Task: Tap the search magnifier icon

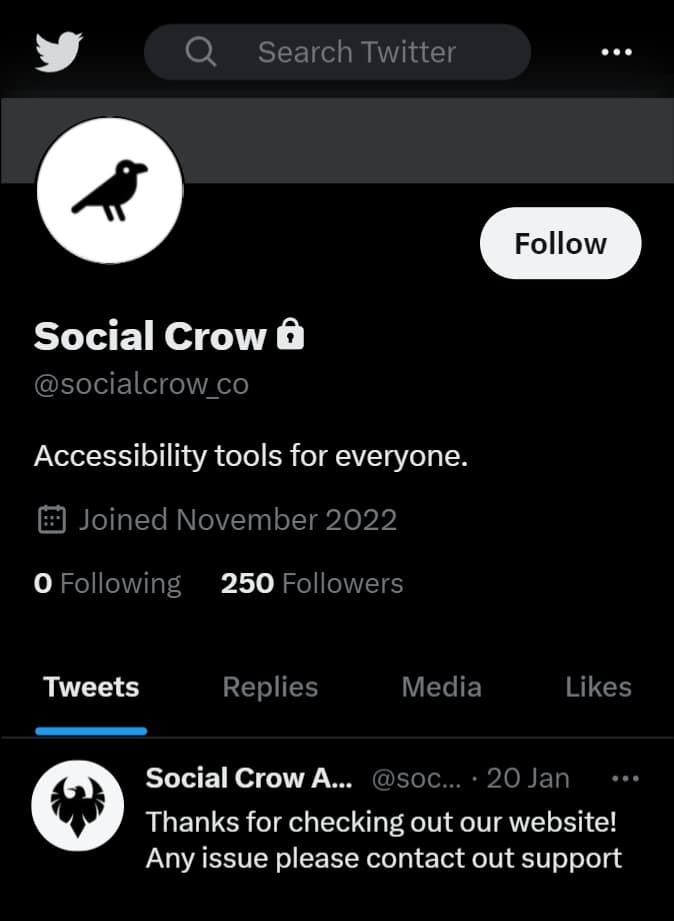Action: [x=200, y=52]
